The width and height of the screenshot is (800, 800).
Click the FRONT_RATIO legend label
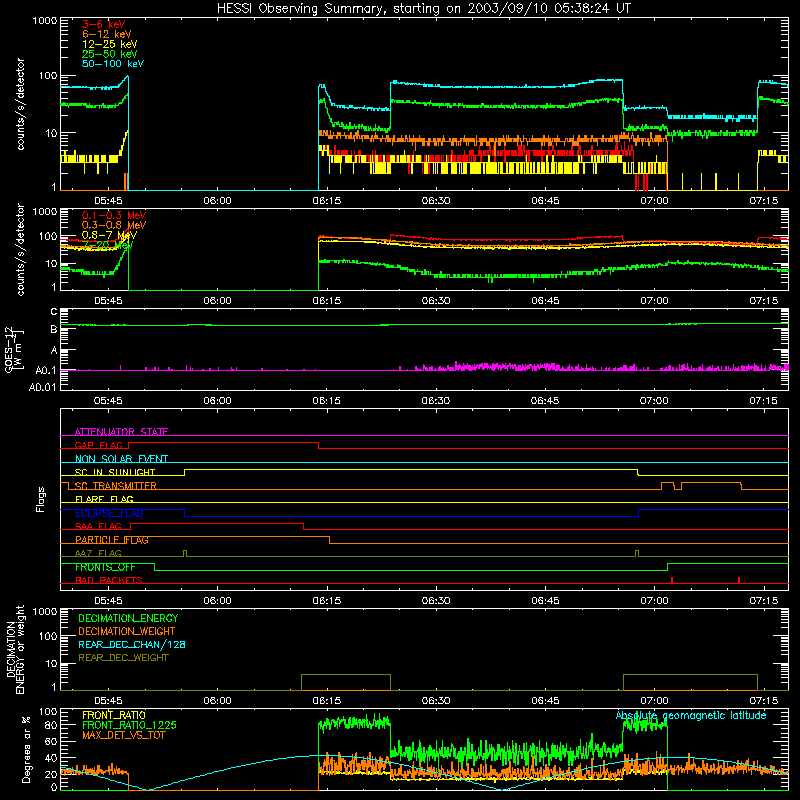(114, 715)
